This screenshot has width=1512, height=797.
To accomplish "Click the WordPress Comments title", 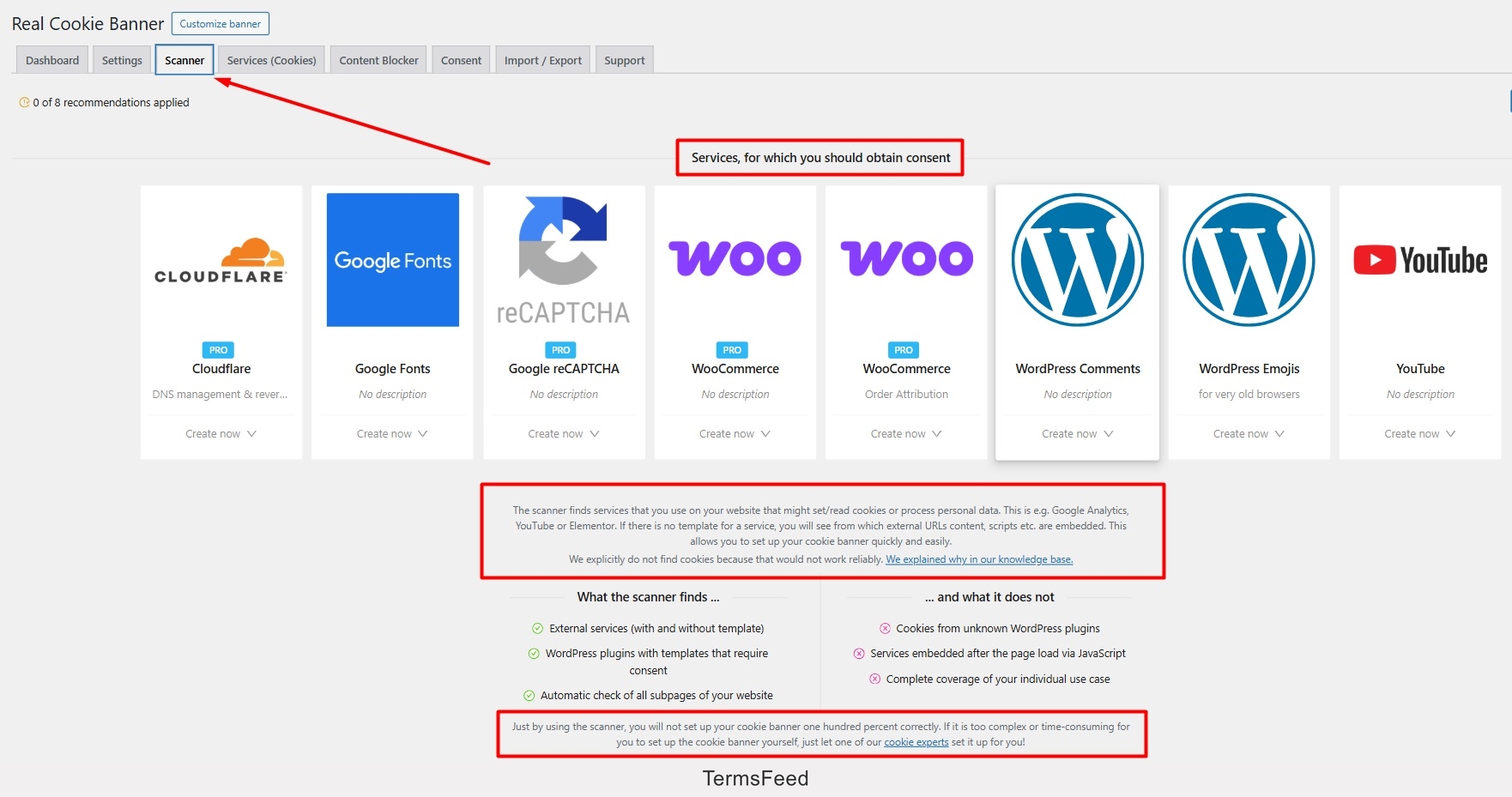I will (x=1078, y=369).
